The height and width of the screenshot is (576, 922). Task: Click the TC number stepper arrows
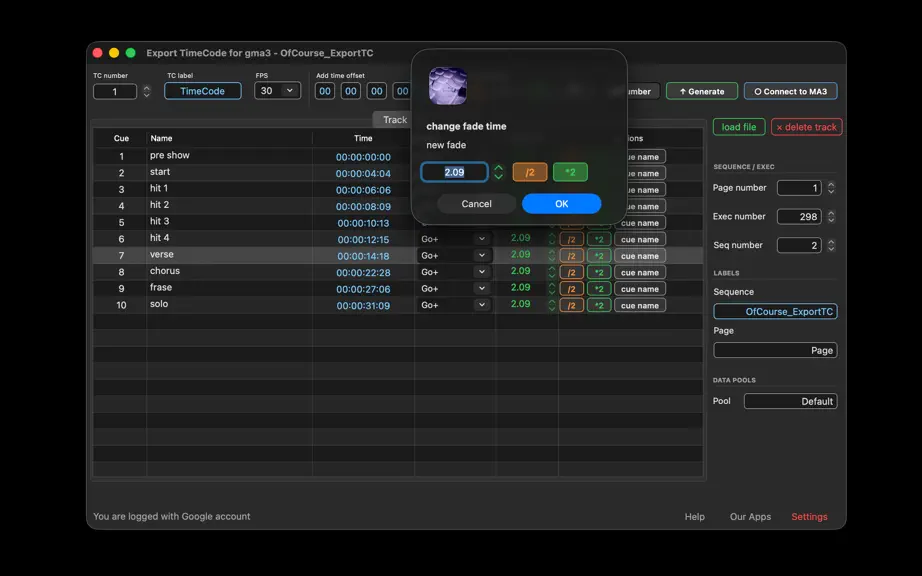146,91
